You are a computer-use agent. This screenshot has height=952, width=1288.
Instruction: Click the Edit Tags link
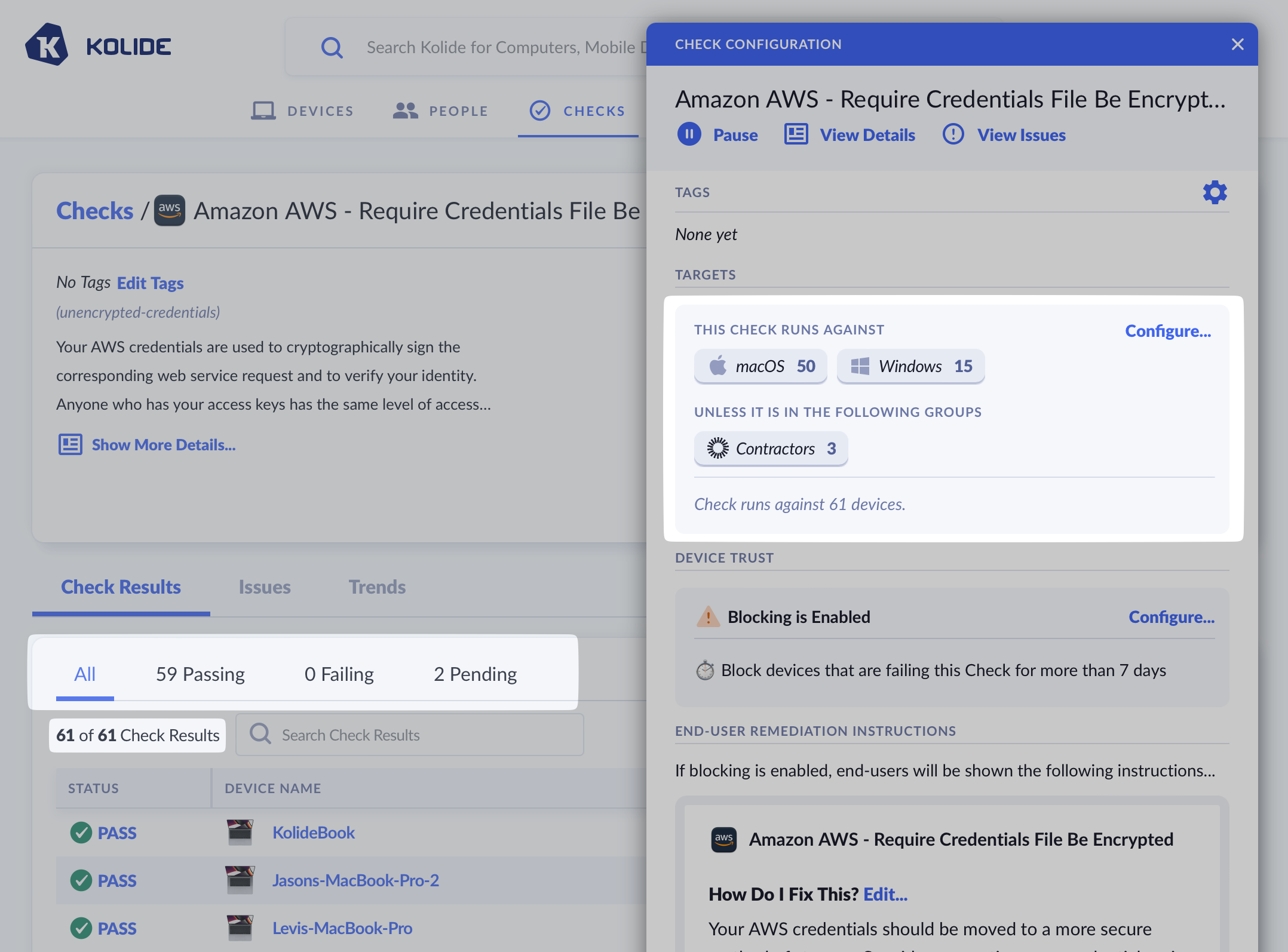(x=150, y=282)
